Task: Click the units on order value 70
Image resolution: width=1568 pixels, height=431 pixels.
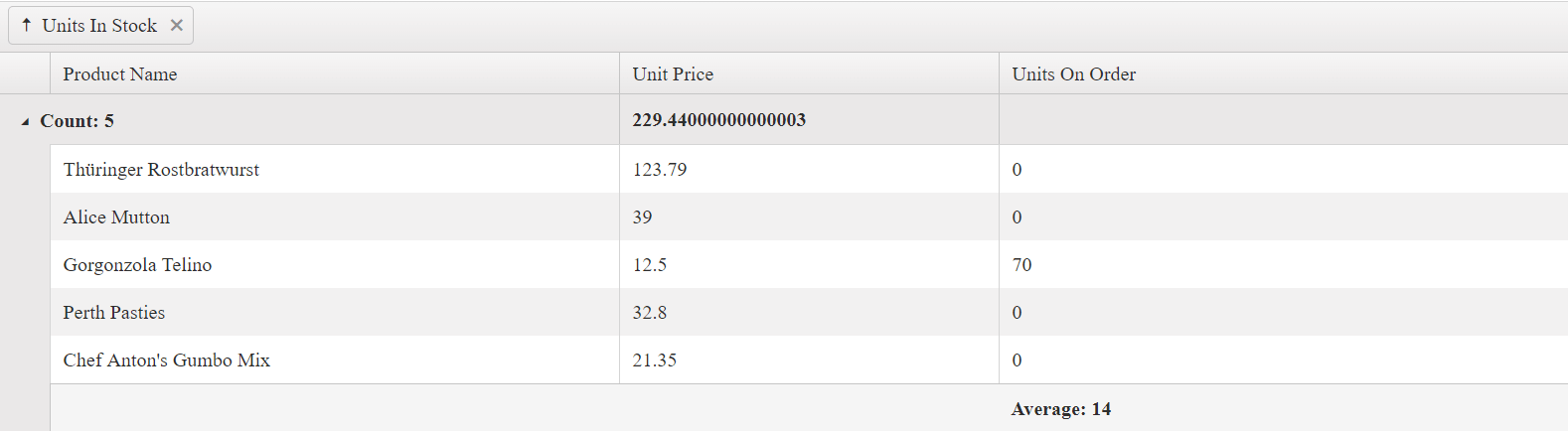Action: point(1021,265)
